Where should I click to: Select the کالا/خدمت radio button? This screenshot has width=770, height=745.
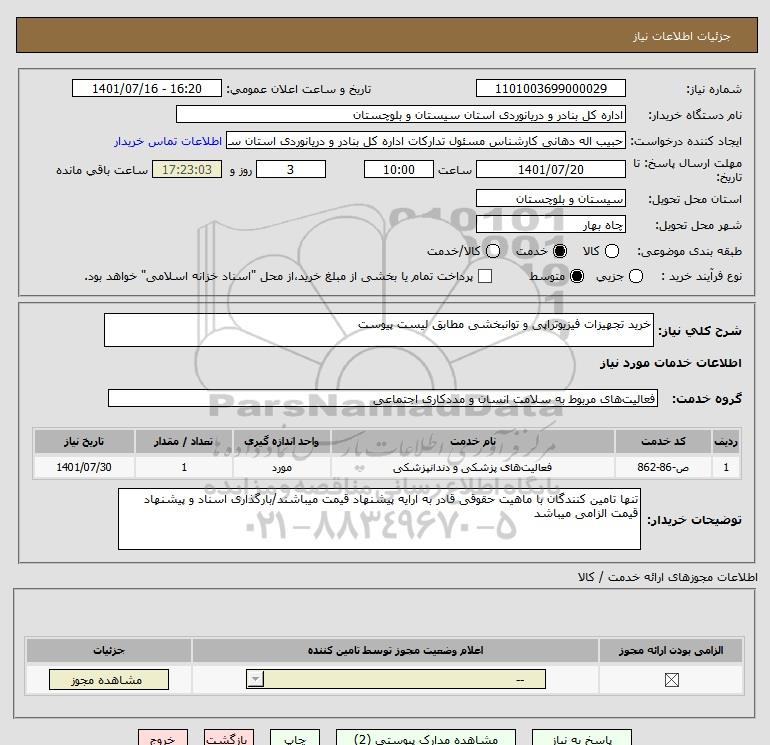coord(493,251)
